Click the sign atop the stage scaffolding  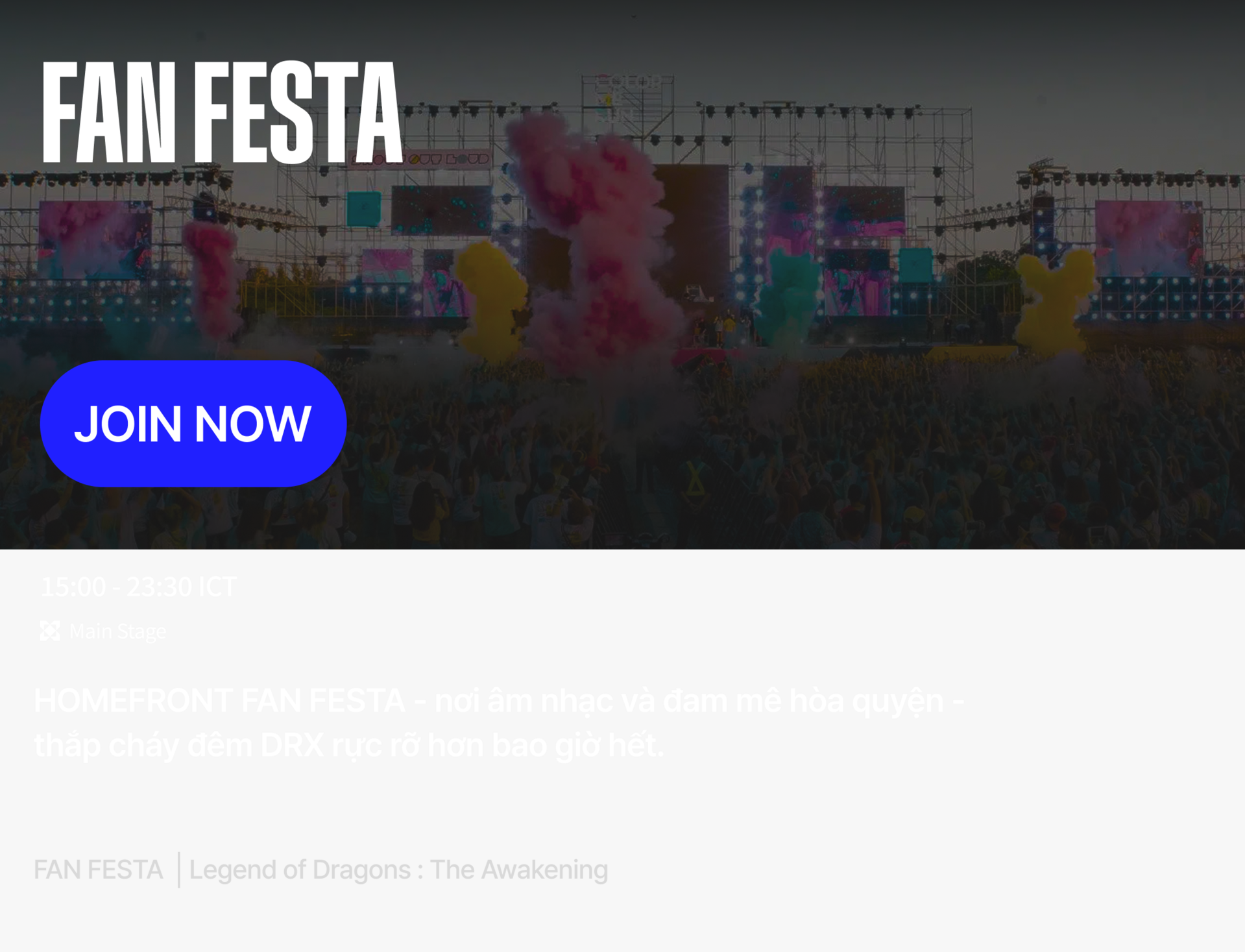click(x=628, y=97)
